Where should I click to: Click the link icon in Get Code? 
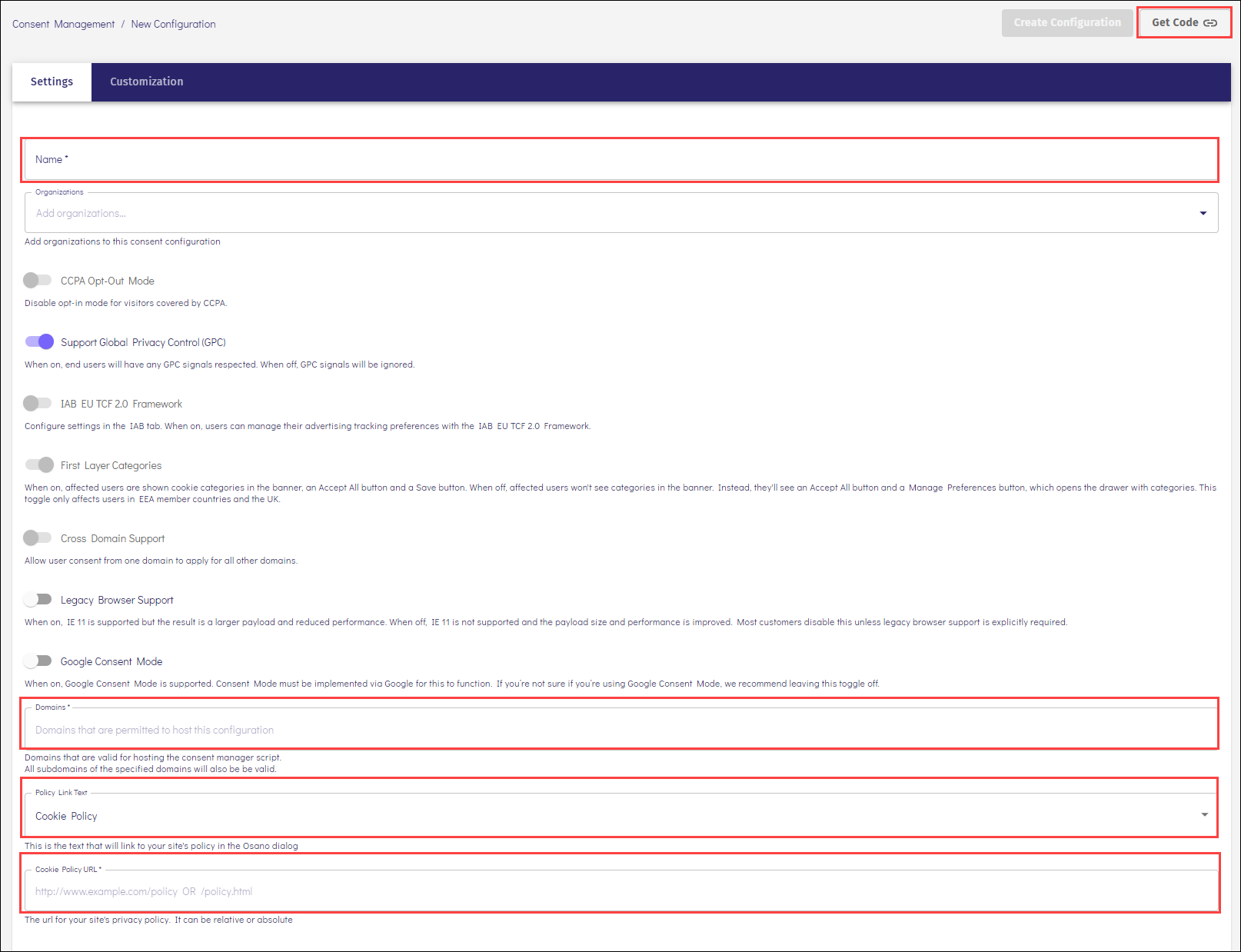click(x=1210, y=23)
